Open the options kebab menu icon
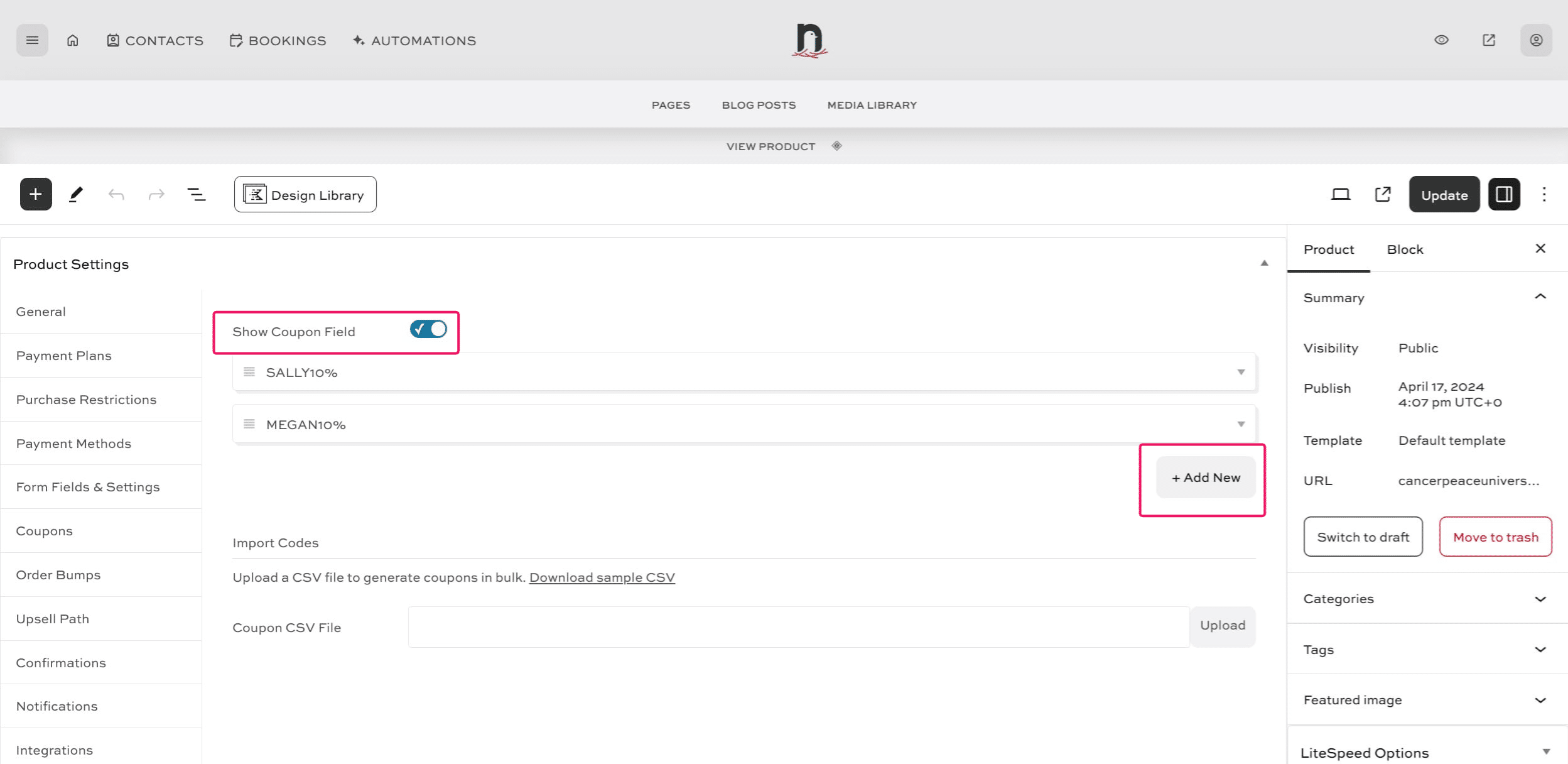The image size is (1568, 764). (x=1544, y=194)
